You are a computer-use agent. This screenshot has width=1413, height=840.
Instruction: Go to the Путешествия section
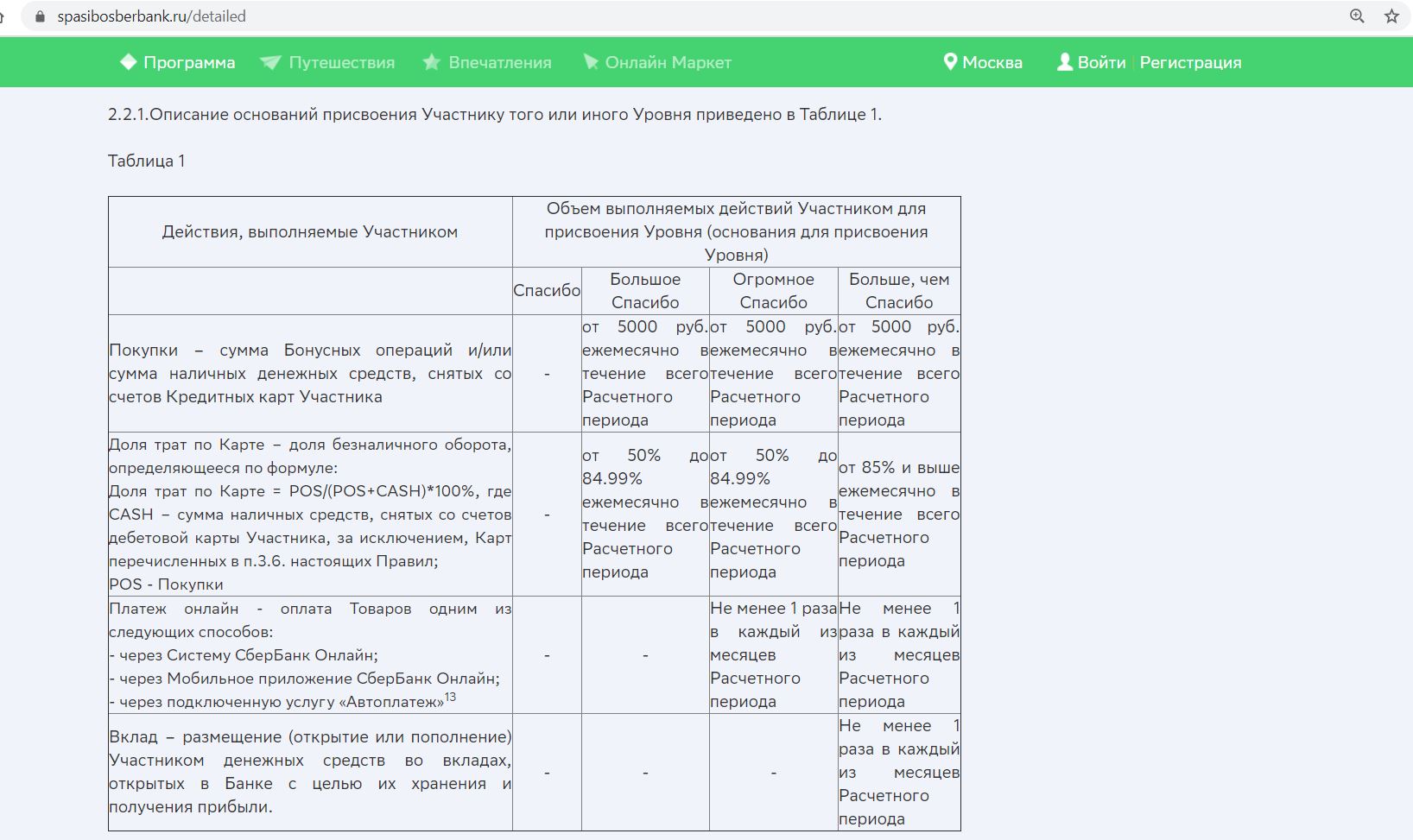341,63
